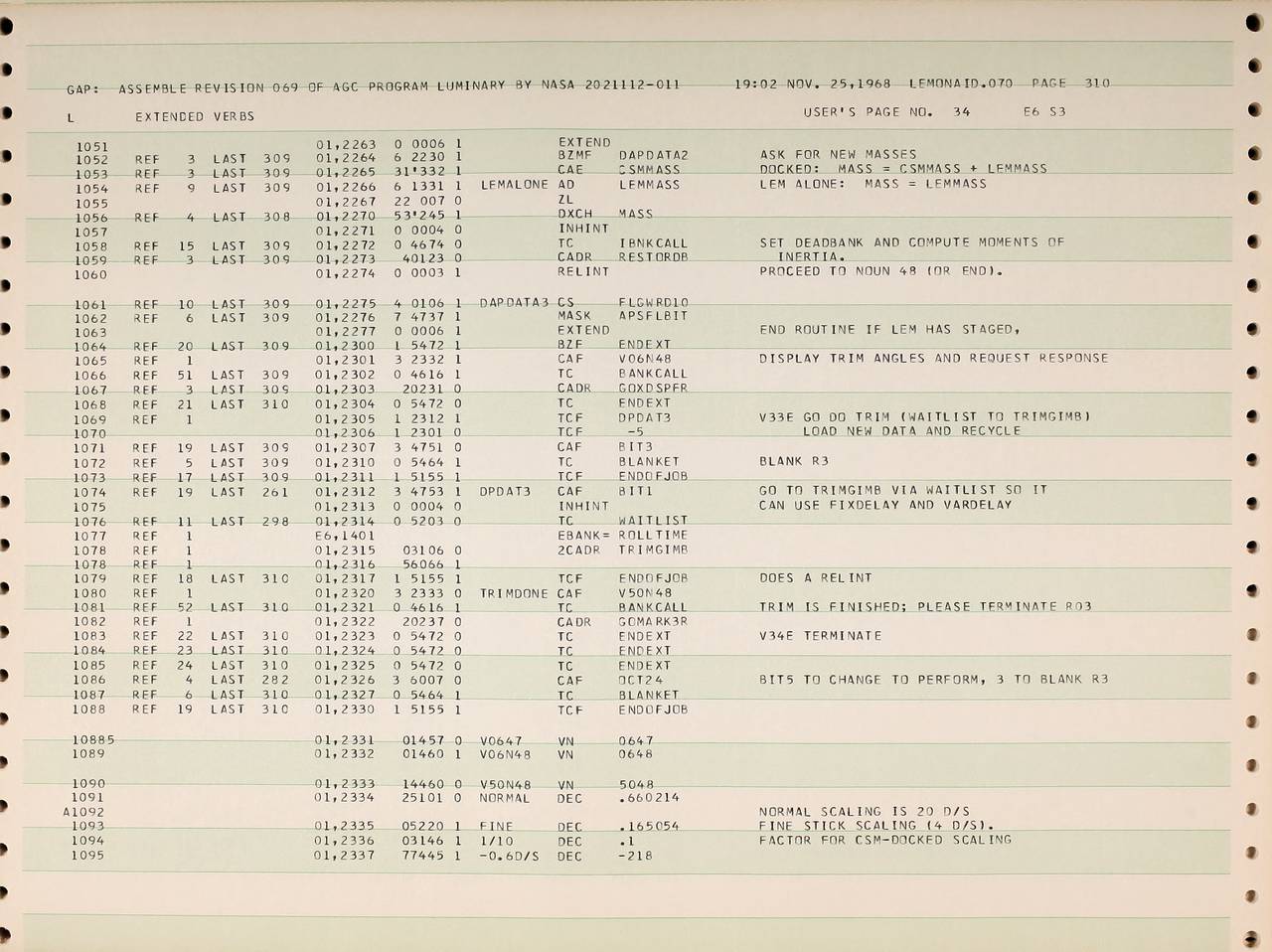Click the 'LEMALONE' label
1272x952 pixels.
[x=514, y=185]
